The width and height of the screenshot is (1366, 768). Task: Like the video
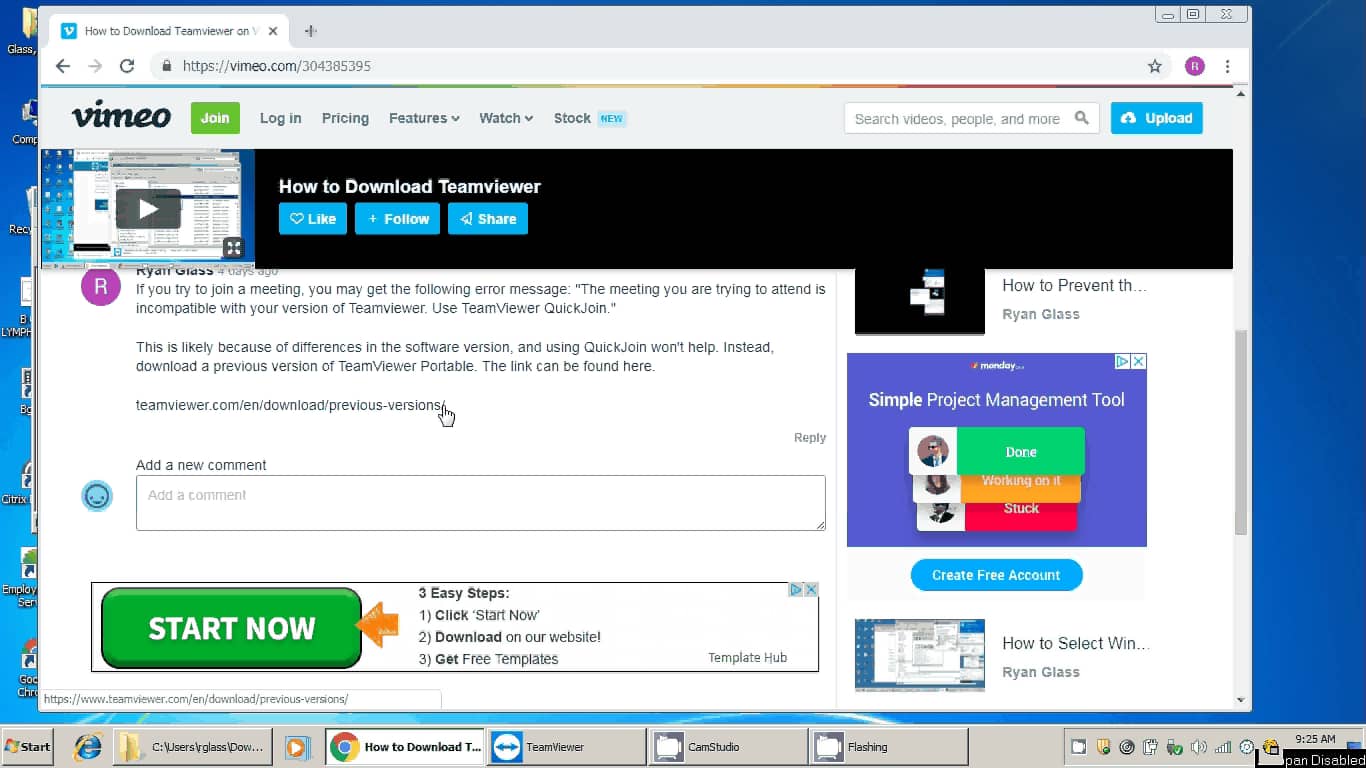pos(313,219)
